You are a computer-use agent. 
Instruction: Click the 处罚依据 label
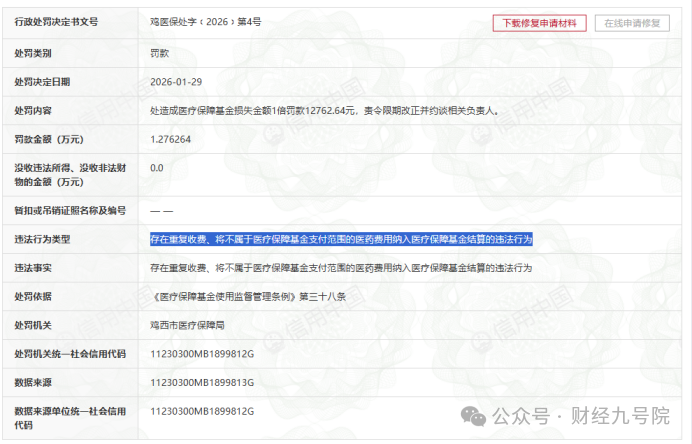tap(33, 297)
